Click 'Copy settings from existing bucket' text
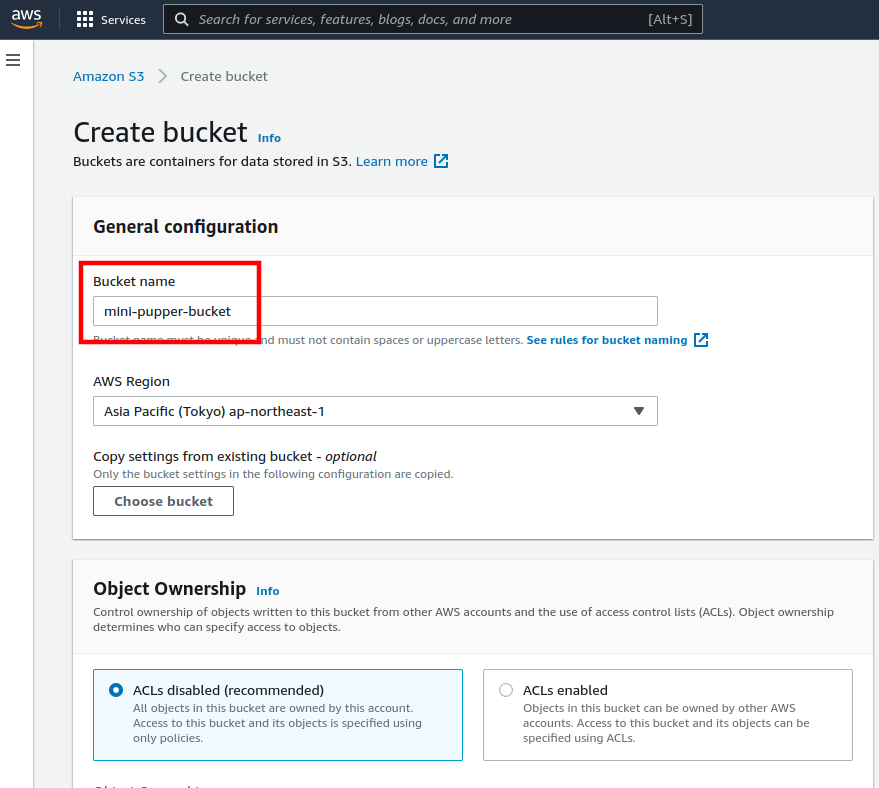 pyautogui.click(x=202, y=457)
